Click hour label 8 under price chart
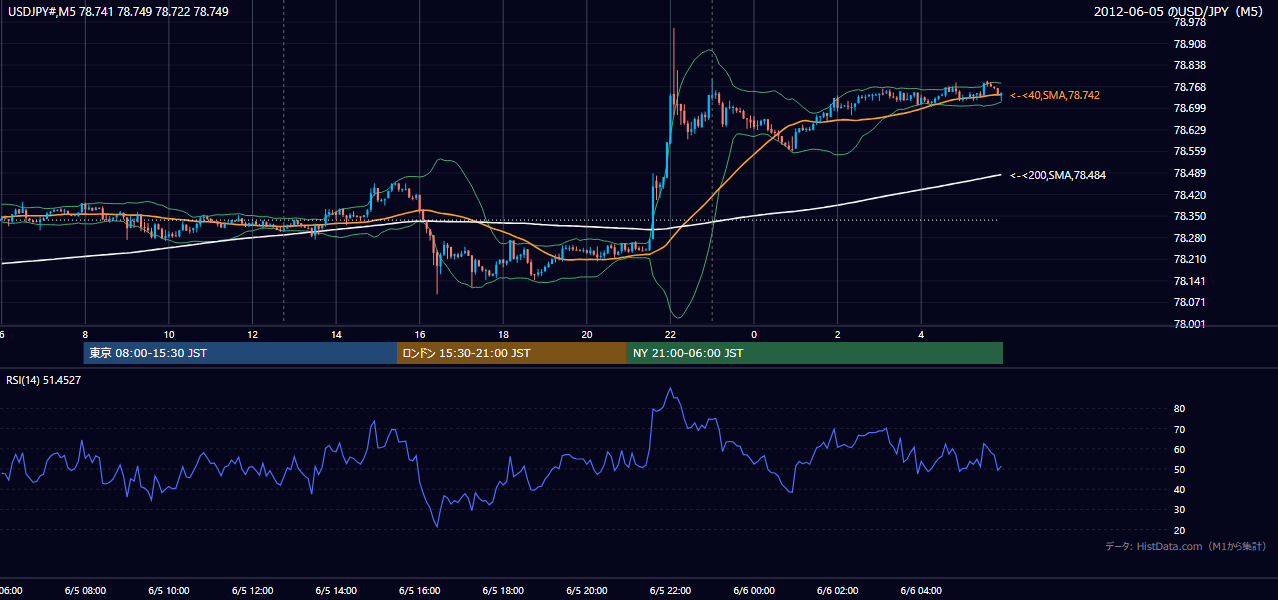The image size is (1278, 600). (x=85, y=334)
